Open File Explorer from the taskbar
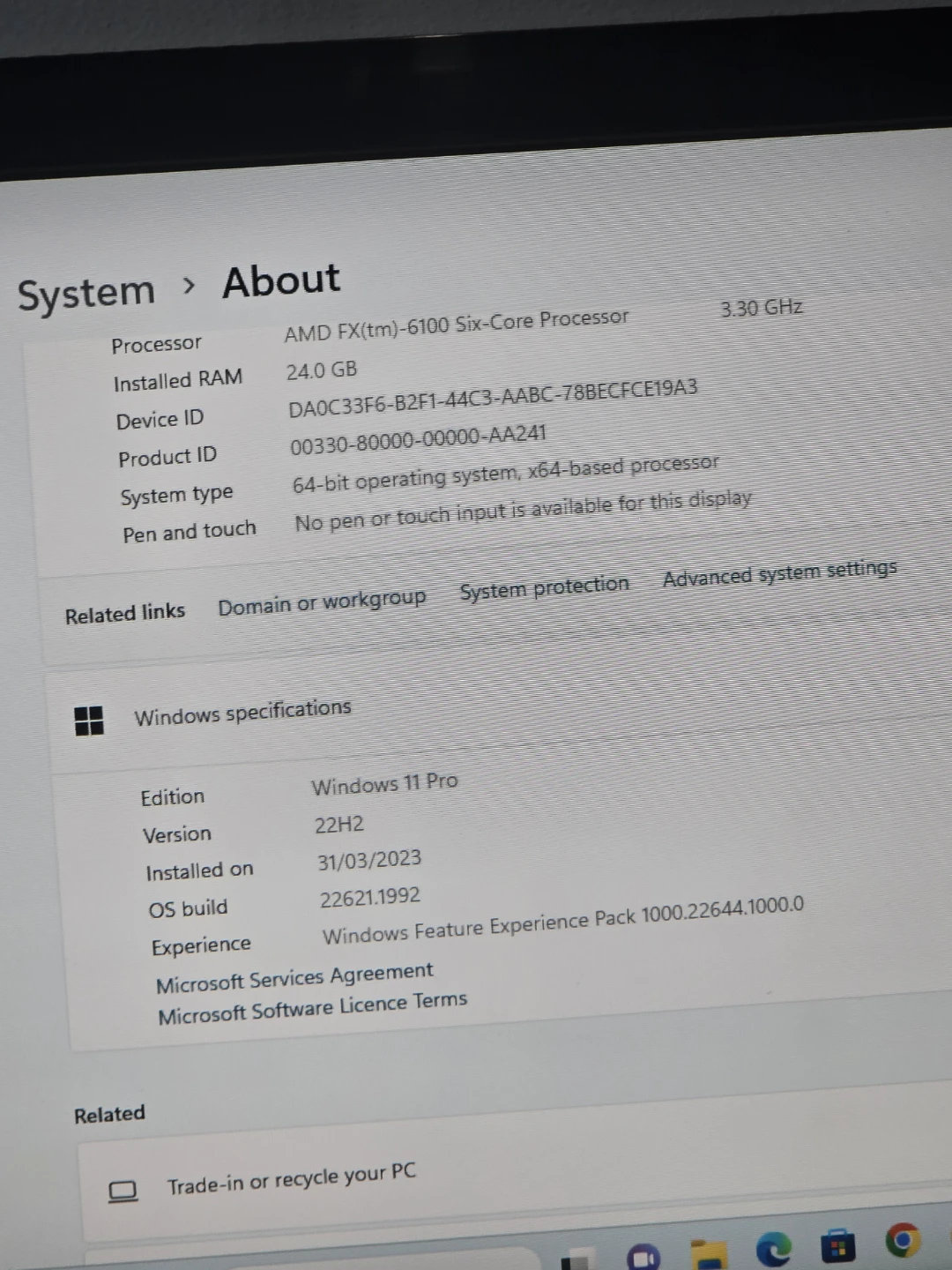 [709, 1256]
